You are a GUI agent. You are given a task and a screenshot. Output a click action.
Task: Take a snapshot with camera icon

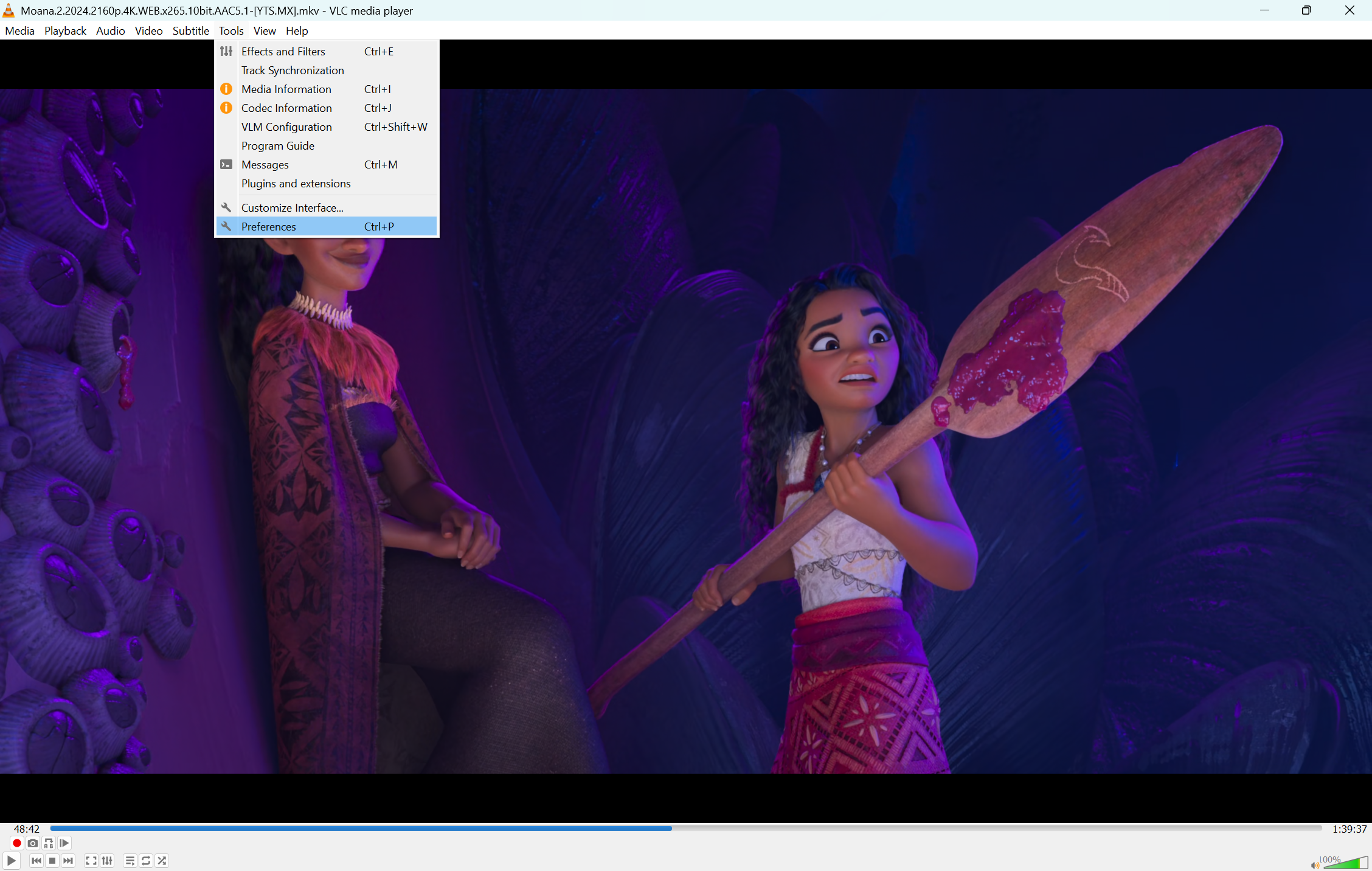click(x=33, y=843)
